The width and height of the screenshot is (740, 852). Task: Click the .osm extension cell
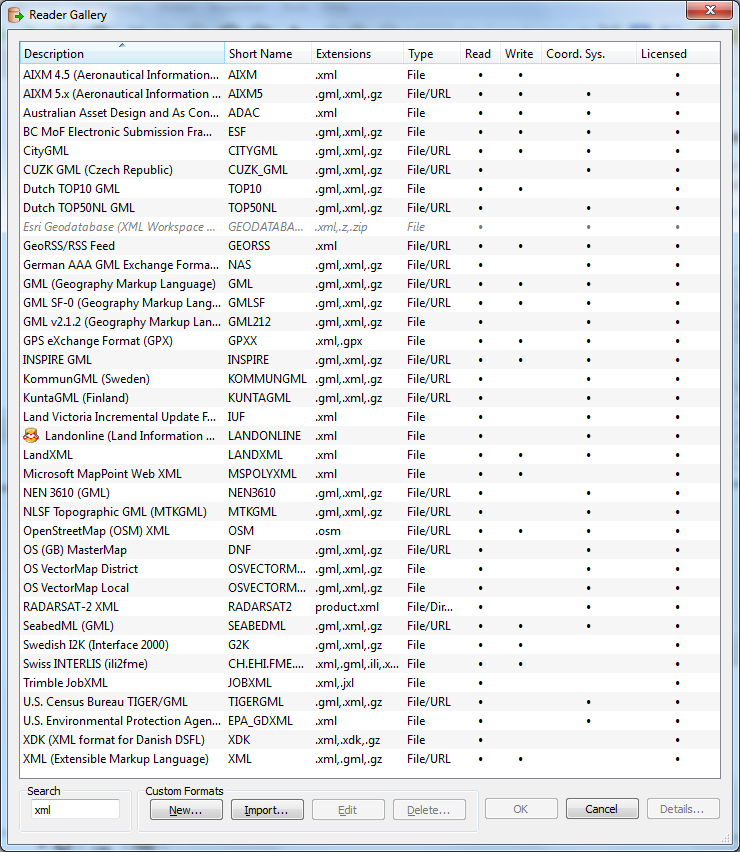tap(328, 531)
